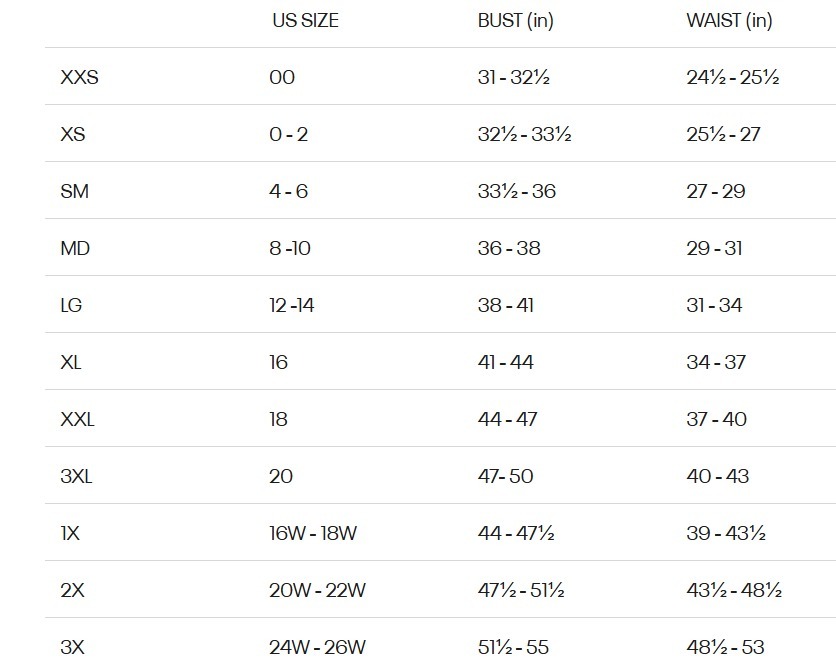Select the waist value 34 - 37

point(716,362)
